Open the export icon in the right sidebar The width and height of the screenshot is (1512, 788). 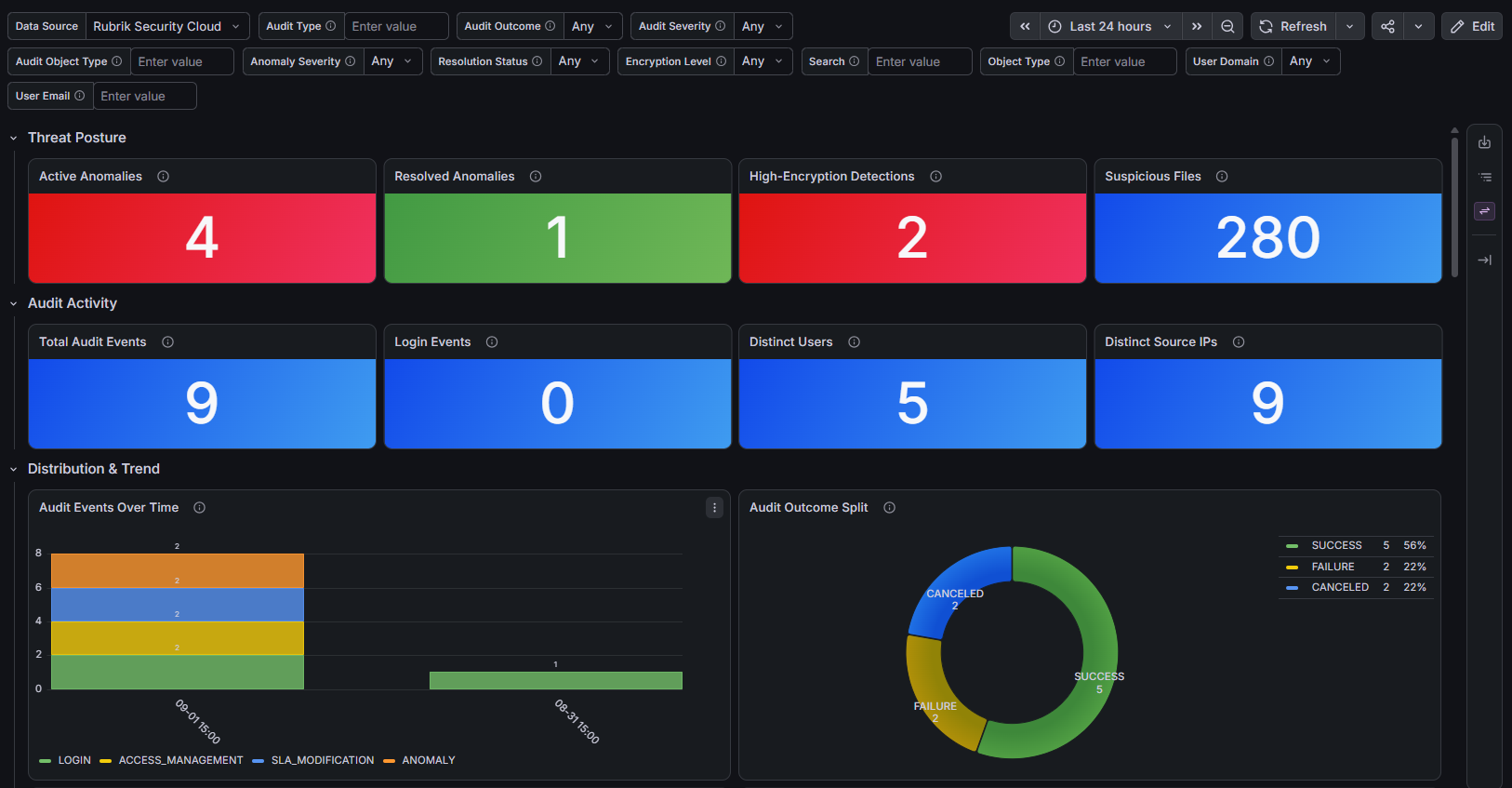point(1484,142)
